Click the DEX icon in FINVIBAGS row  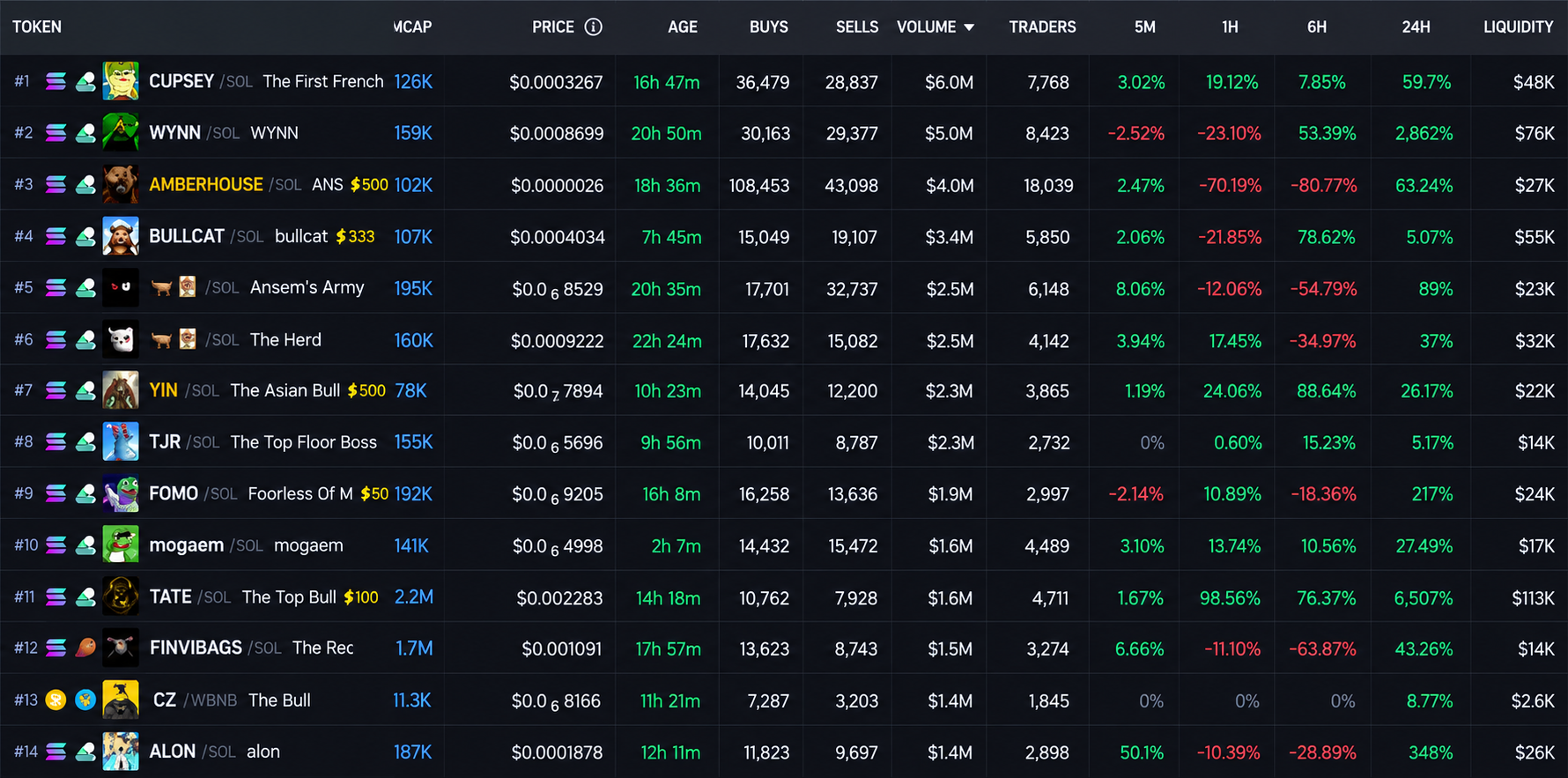click(85, 648)
